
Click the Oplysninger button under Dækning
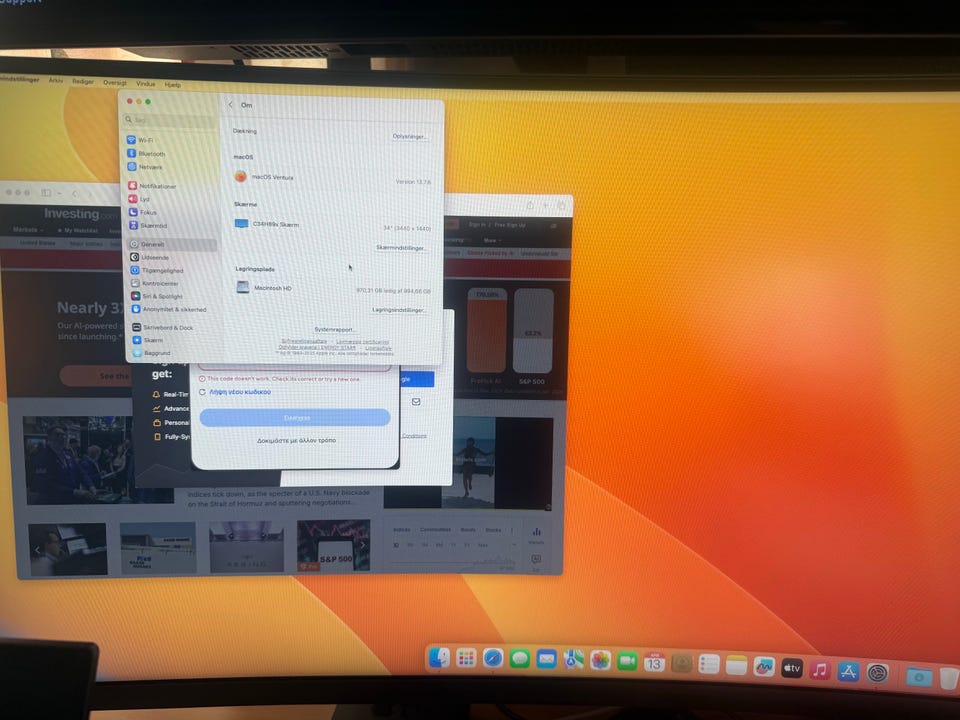pos(410,136)
